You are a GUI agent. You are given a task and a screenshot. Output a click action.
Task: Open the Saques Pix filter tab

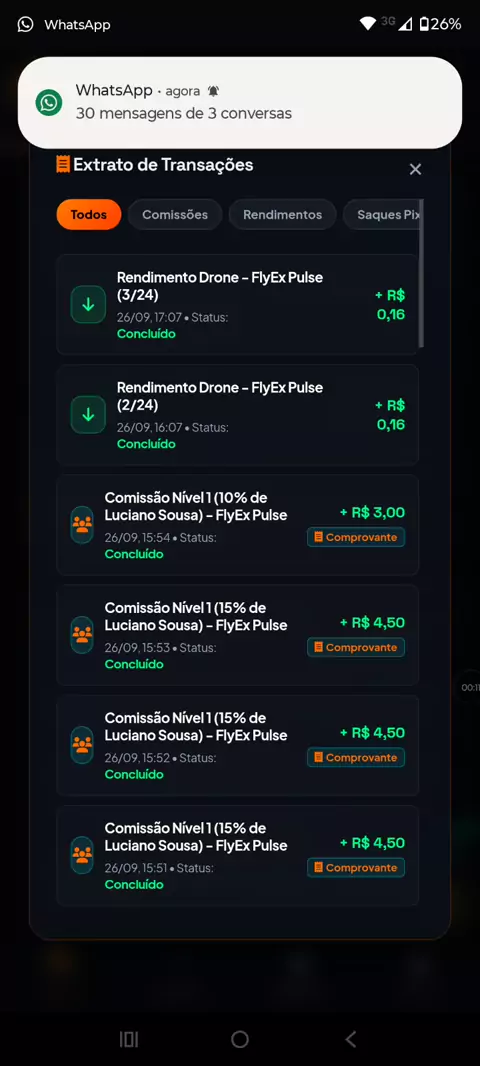381,214
